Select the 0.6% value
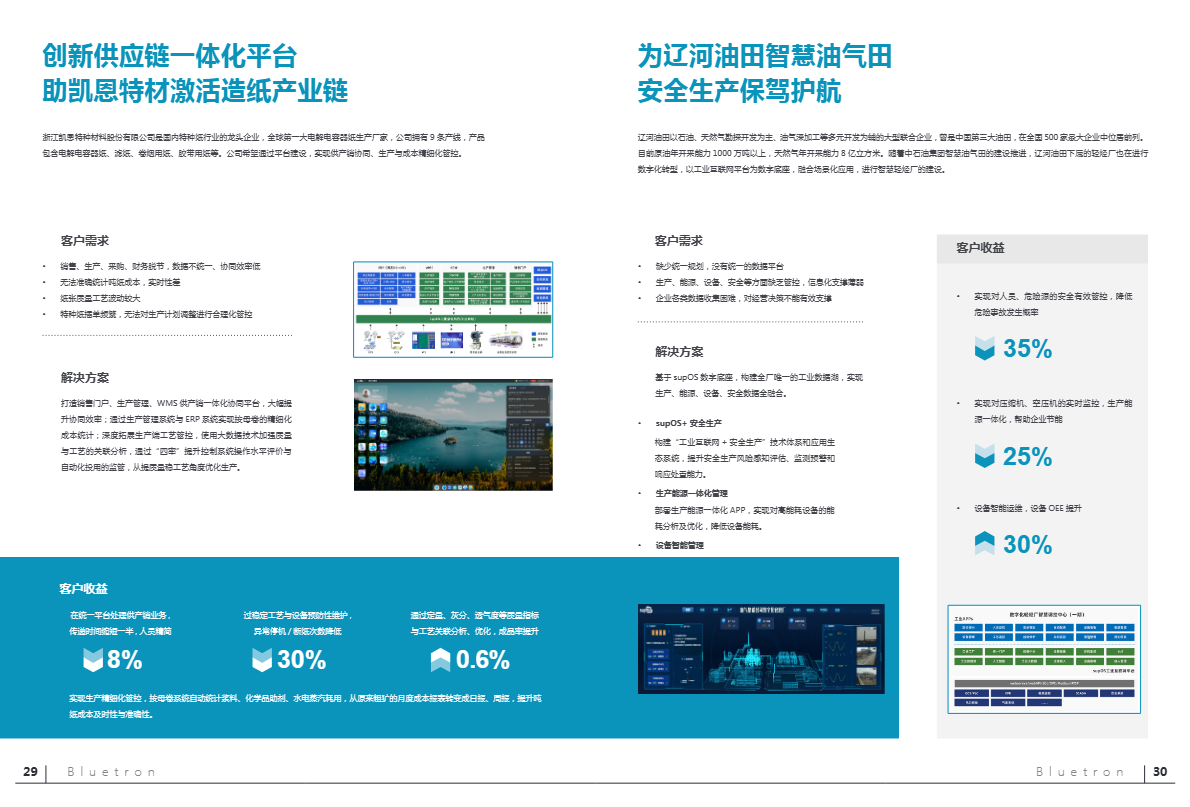This screenshot has height=807, width=1190. point(483,660)
